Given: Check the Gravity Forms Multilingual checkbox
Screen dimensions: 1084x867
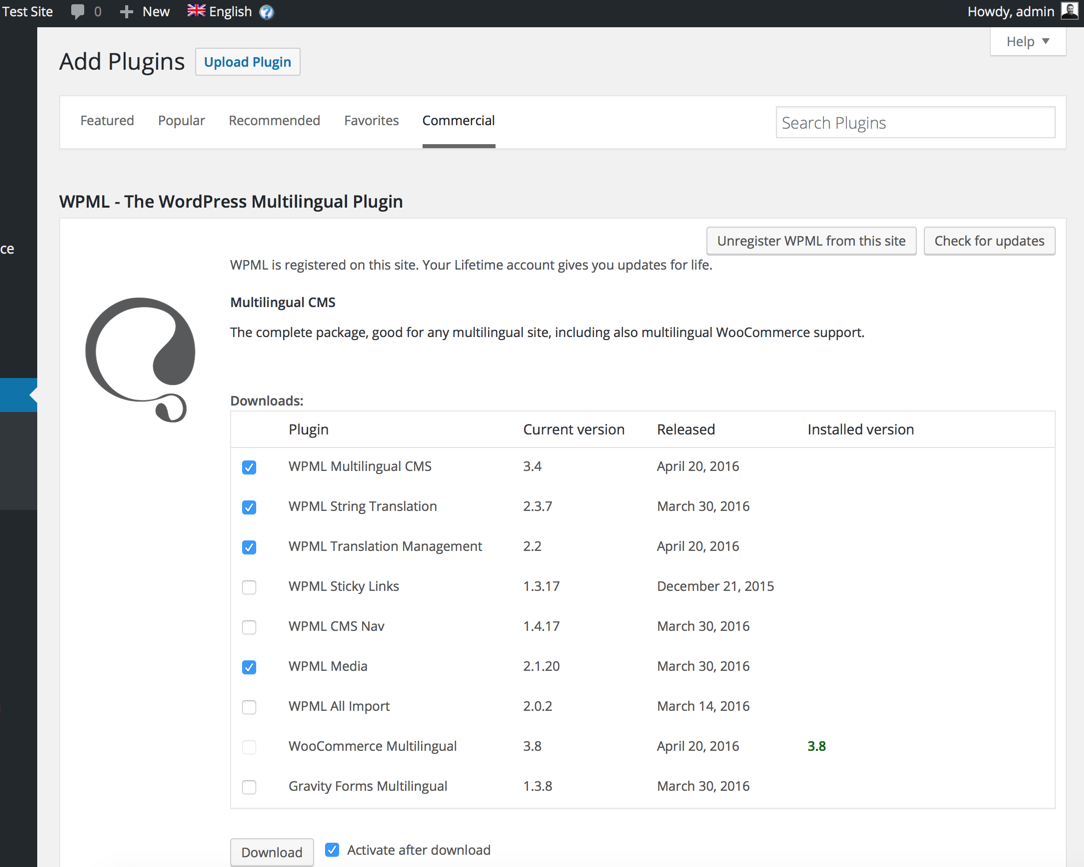Looking at the screenshot, I should pyautogui.click(x=249, y=787).
